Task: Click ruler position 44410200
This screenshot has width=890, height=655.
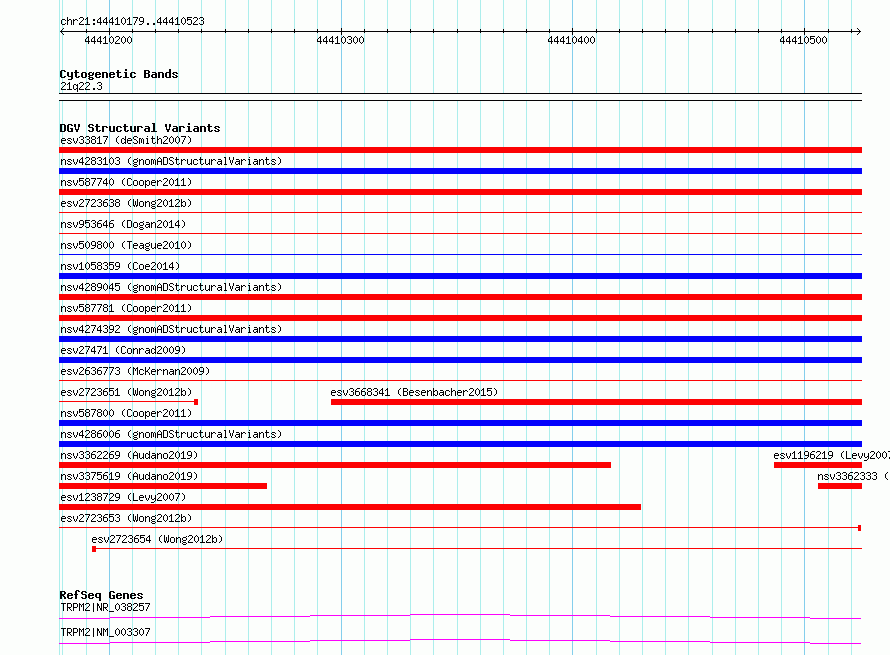Action: 108,40
